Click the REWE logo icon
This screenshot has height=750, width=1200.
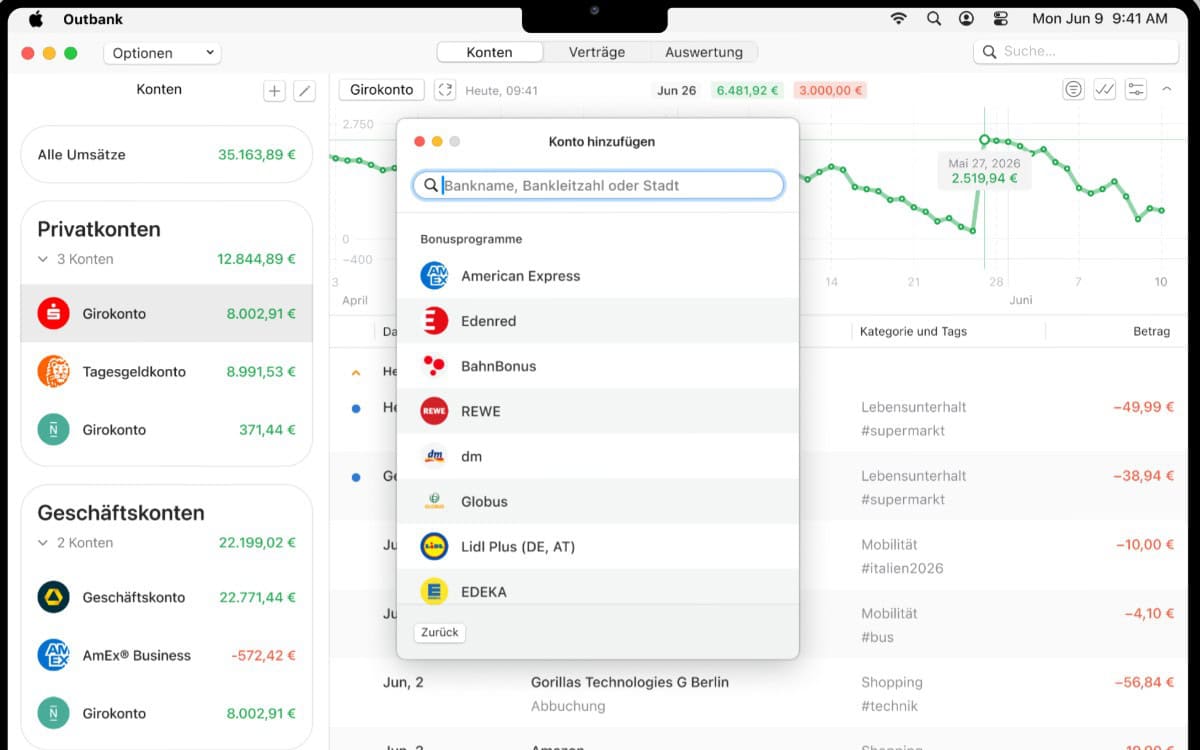tap(434, 411)
